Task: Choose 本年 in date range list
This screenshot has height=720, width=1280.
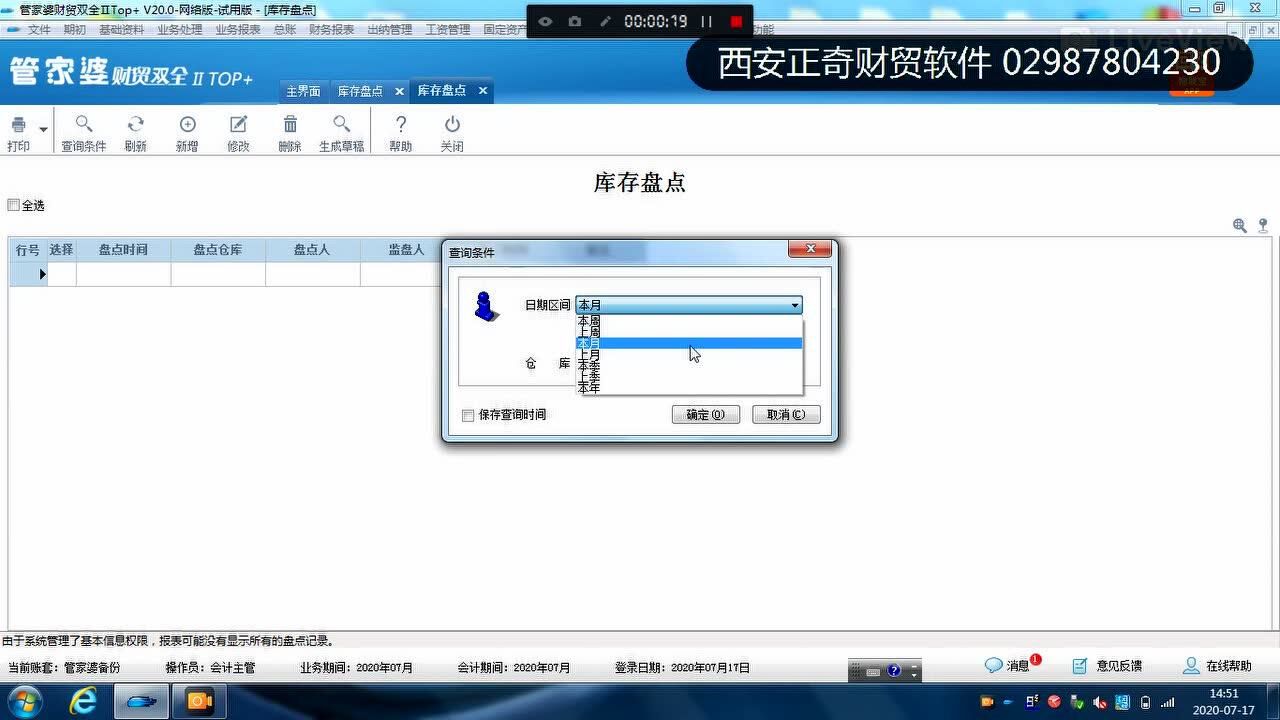Action: tap(689, 388)
